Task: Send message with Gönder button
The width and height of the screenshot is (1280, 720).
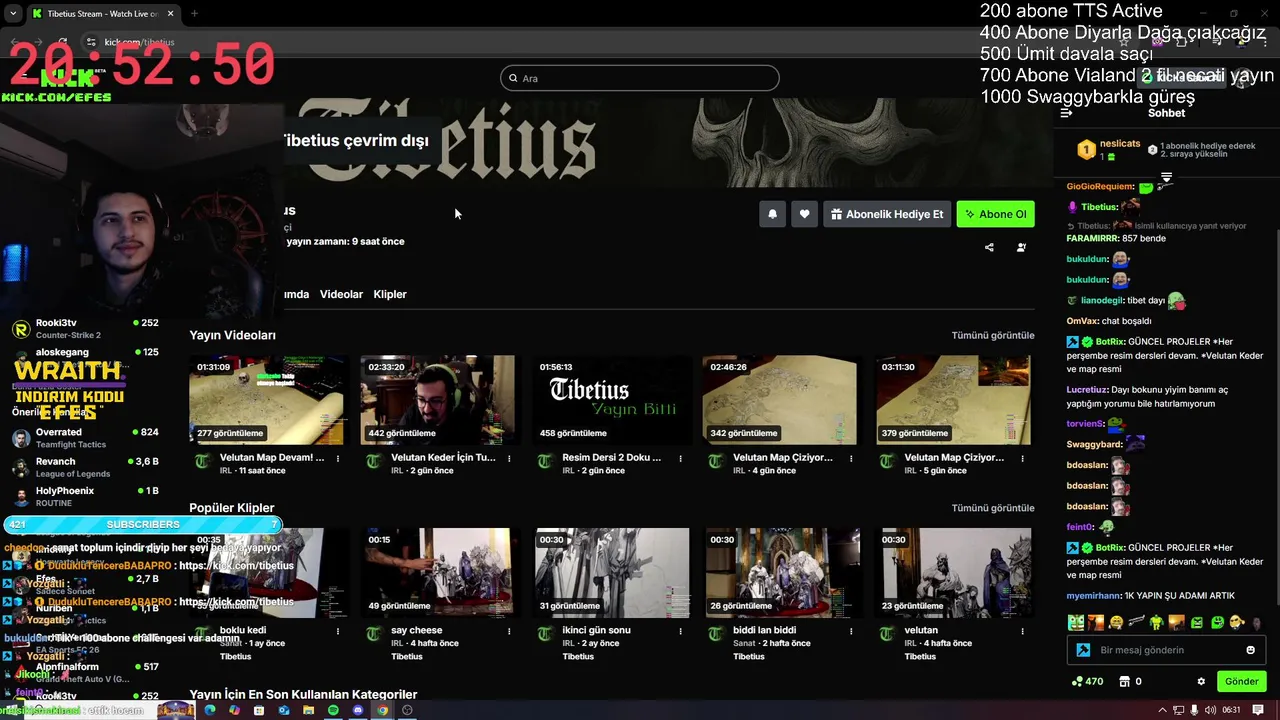Action: click(x=1241, y=681)
